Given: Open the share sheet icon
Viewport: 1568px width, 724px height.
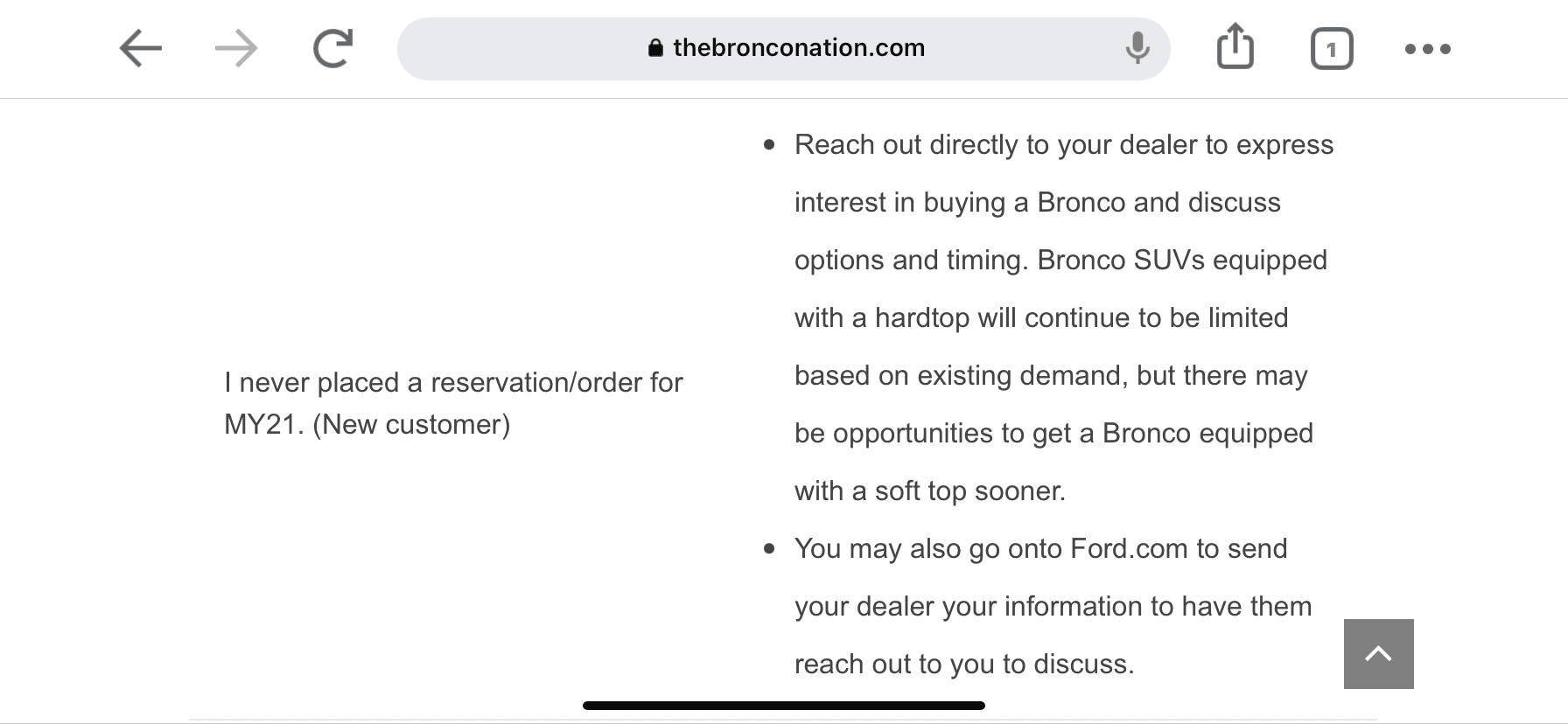Looking at the screenshot, I should [1235, 46].
